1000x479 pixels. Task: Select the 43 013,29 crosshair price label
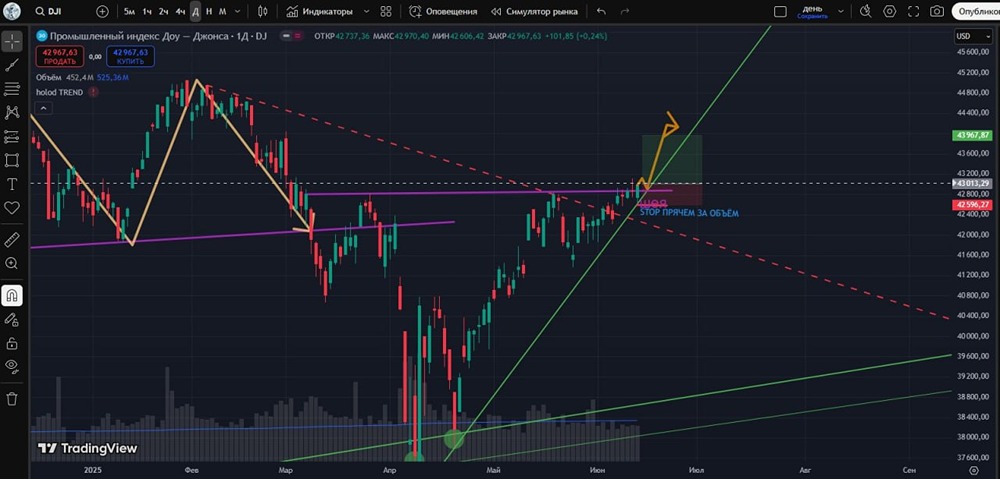click(972, 184)
